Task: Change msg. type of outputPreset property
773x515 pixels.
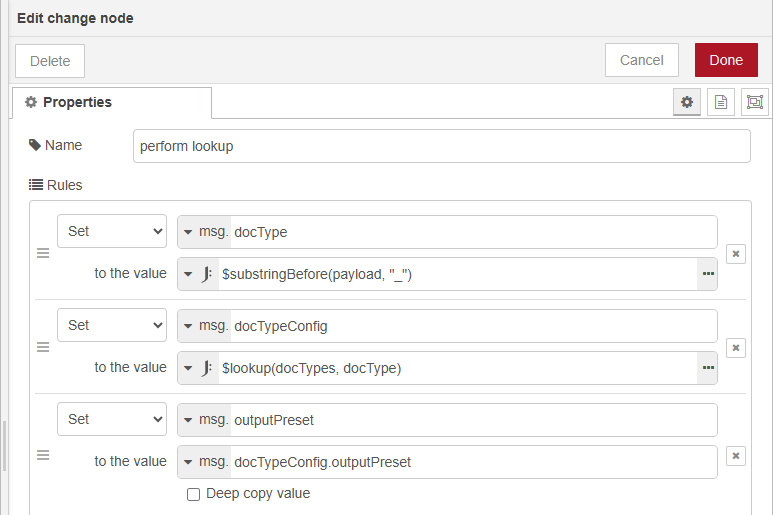Action: 205,420
